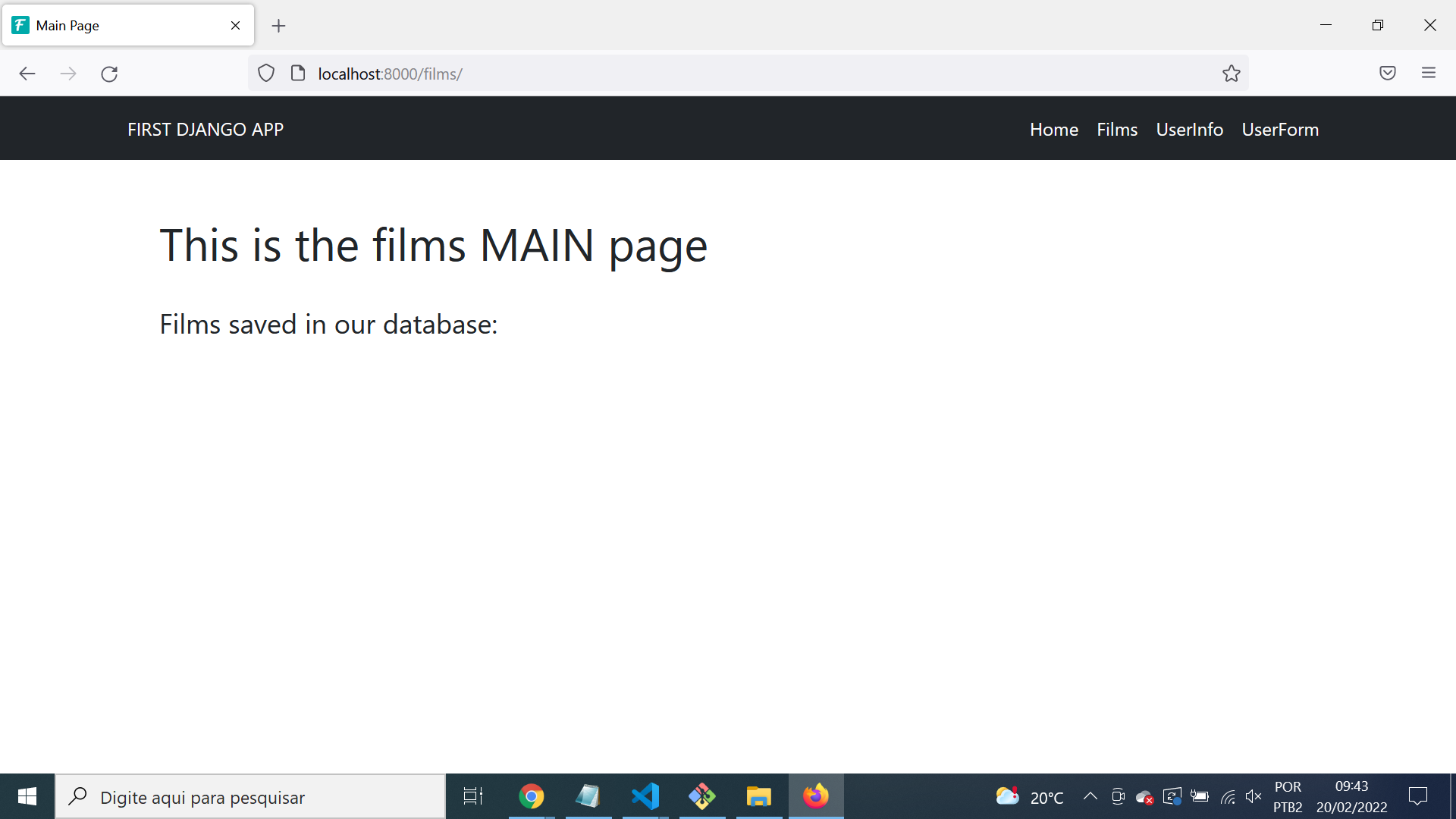Open the Films navbar link
Image resolution: width=1456 pixels, height=819 pixels.
click(1116, 130)
